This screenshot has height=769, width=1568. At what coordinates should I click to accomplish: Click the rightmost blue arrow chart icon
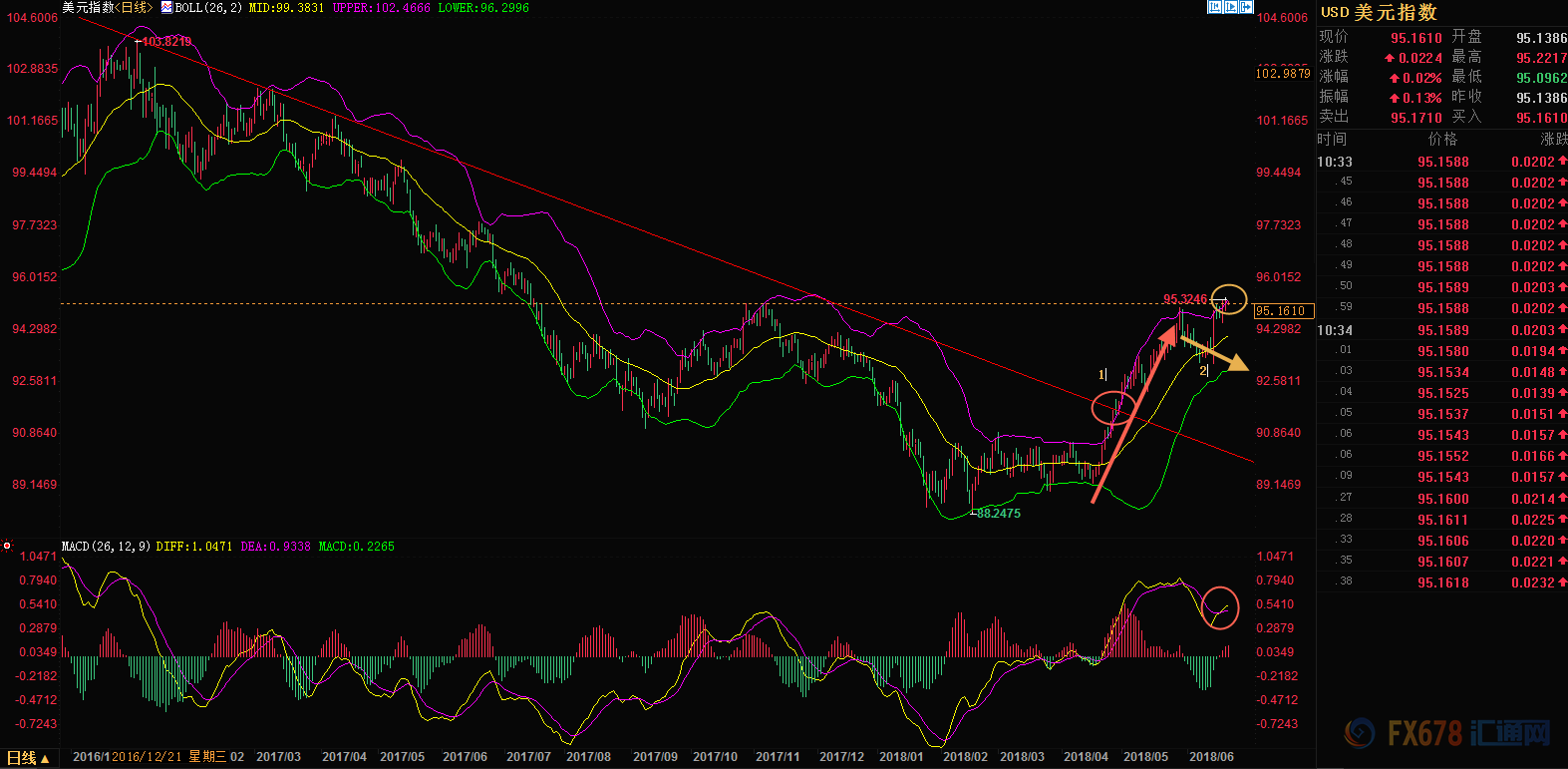tap(1245, 7)
